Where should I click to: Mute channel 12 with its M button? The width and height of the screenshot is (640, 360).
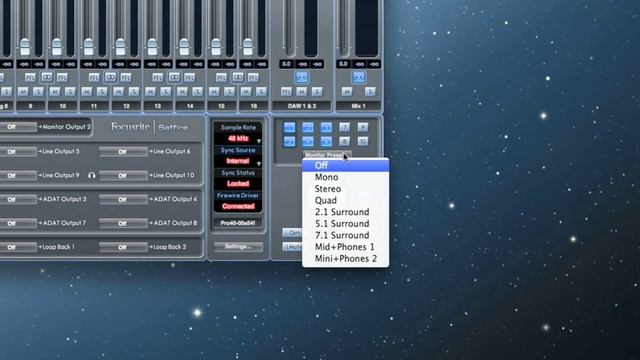click(x=118, y=92)
